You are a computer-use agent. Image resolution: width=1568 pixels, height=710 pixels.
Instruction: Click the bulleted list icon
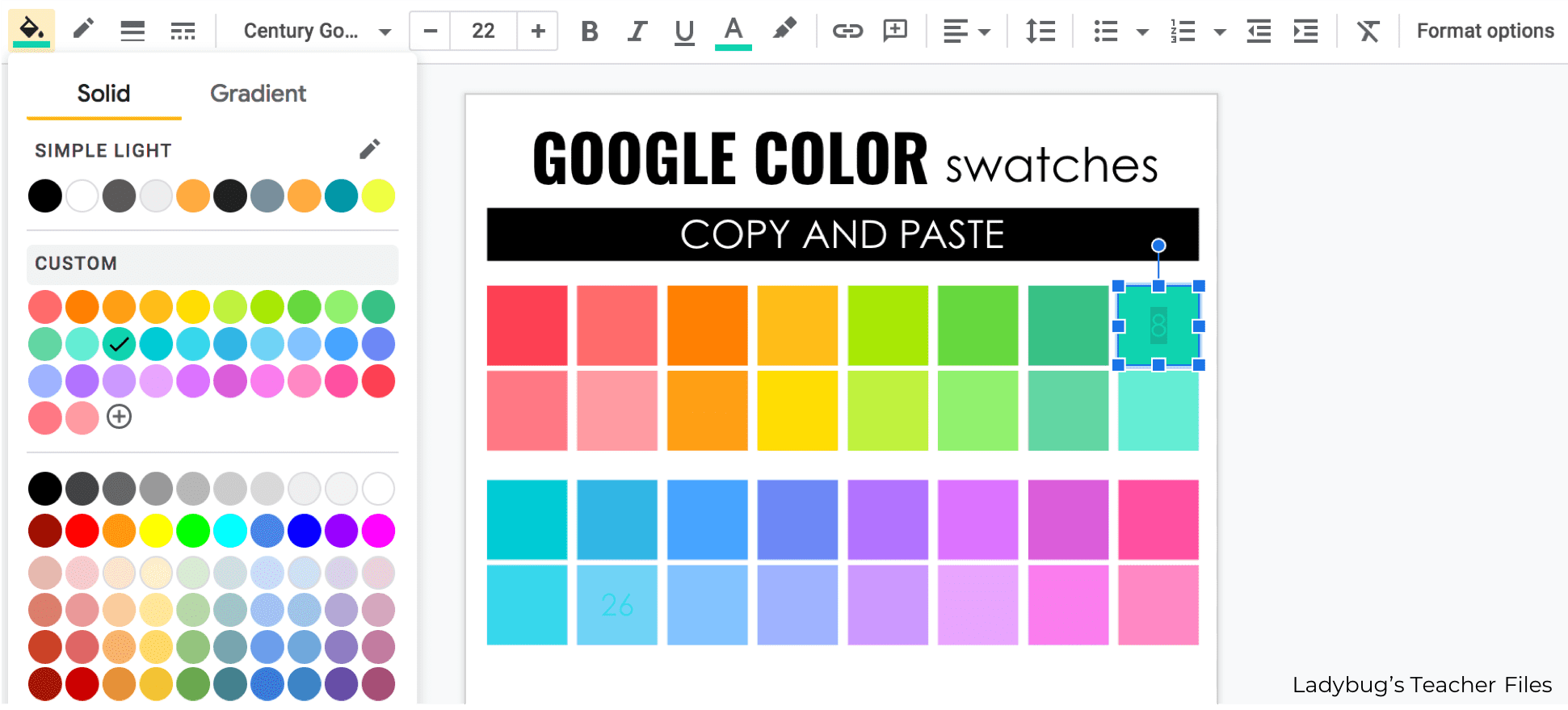(x=1106, y=32)
